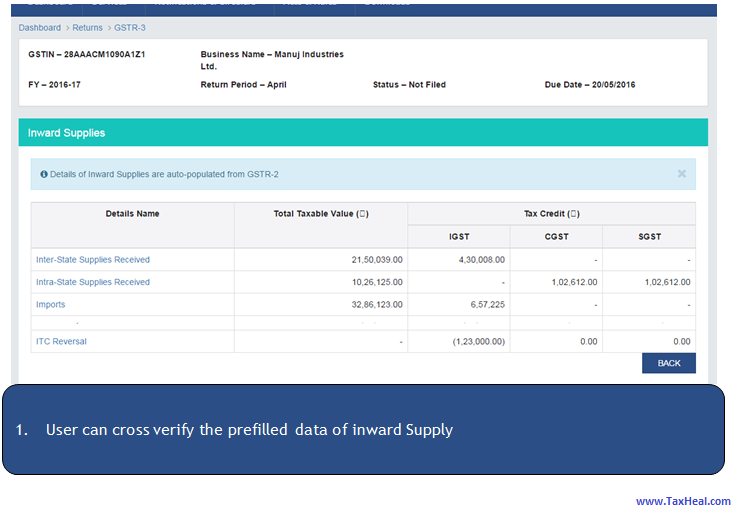Click the Details Name column header

132,214
